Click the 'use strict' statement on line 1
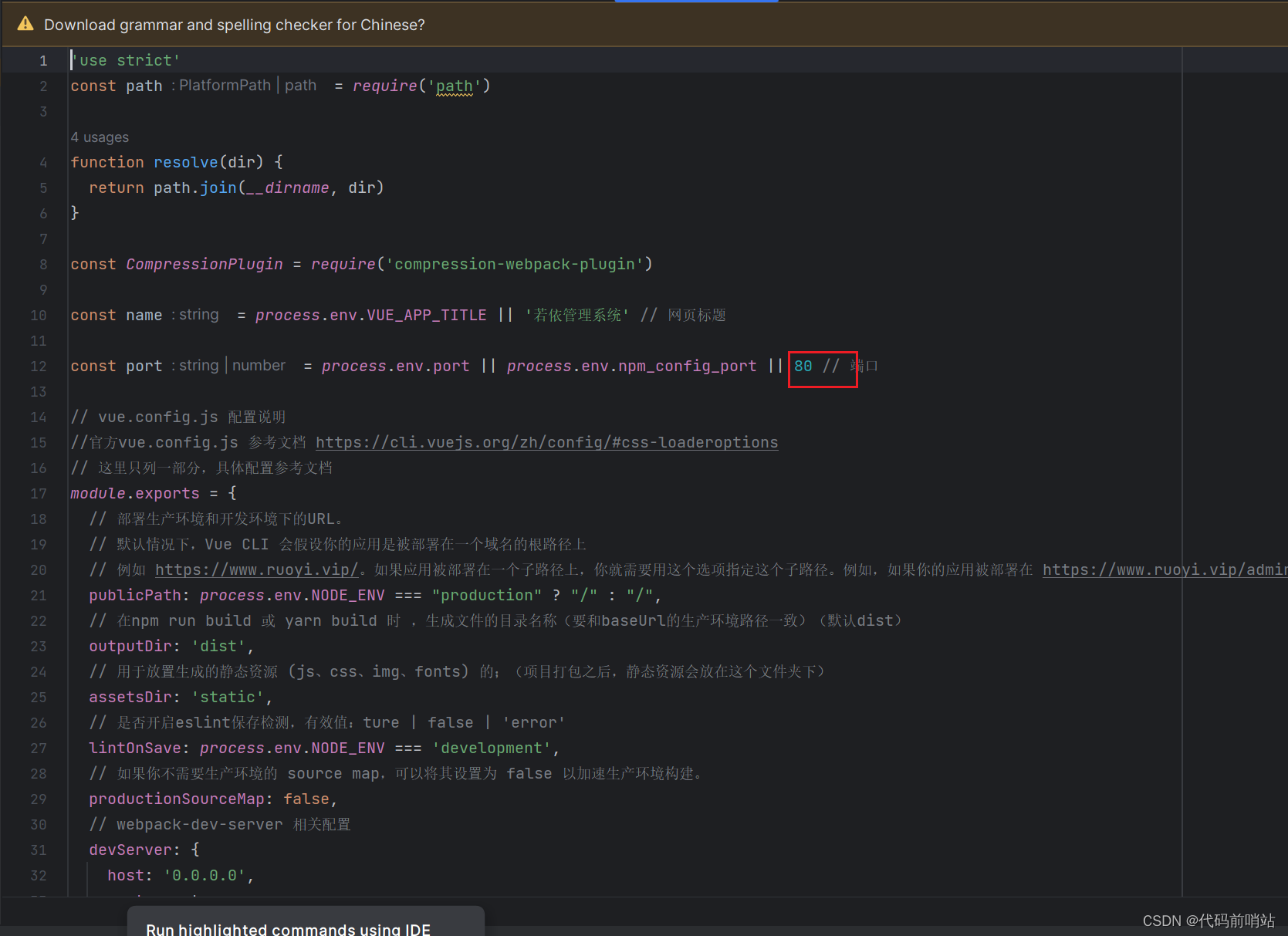This screenshot has height=936, width=1288. coord(126,60)
